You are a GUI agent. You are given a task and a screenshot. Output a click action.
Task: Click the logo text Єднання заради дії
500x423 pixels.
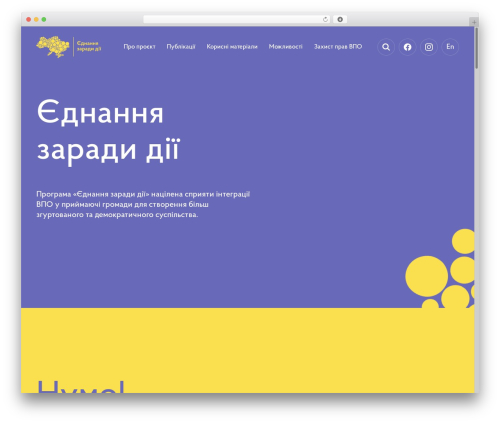pos(89,46)
